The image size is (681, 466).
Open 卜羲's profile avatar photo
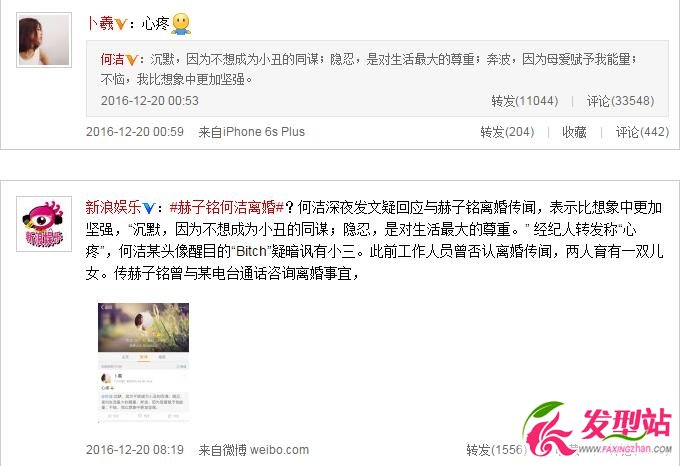coord(44,40)
